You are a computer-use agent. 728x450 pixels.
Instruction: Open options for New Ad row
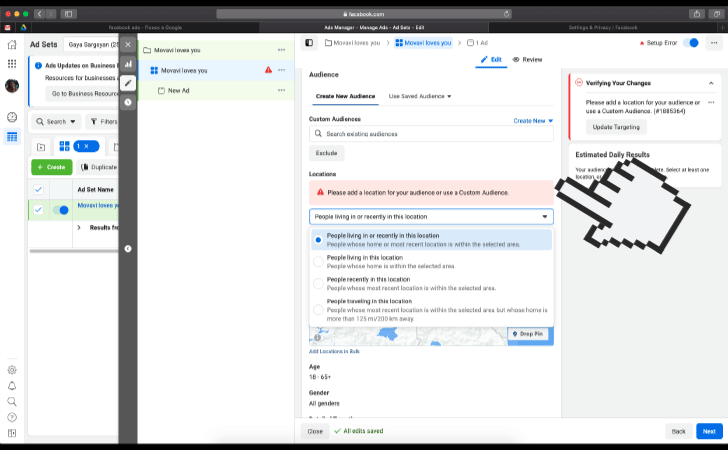click(281, 90)
